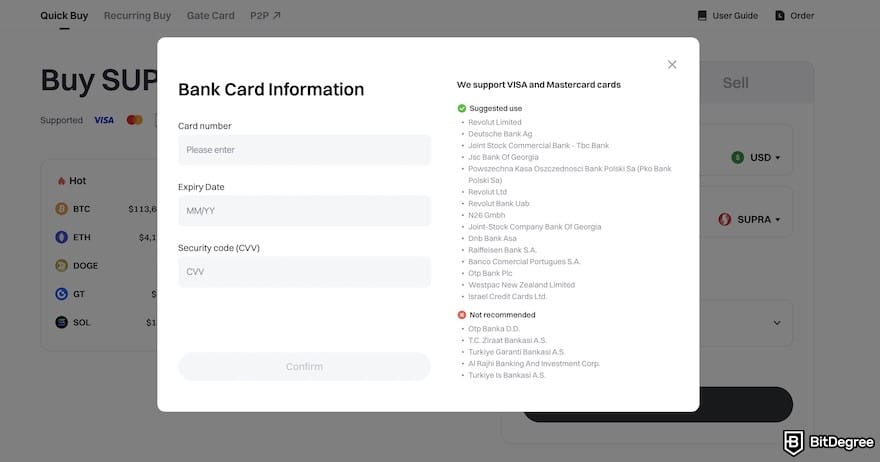Viewport: 880px width, 462px height.
Task: Click 'Otp Bank Plc' entry
Action: pos(490,273)
